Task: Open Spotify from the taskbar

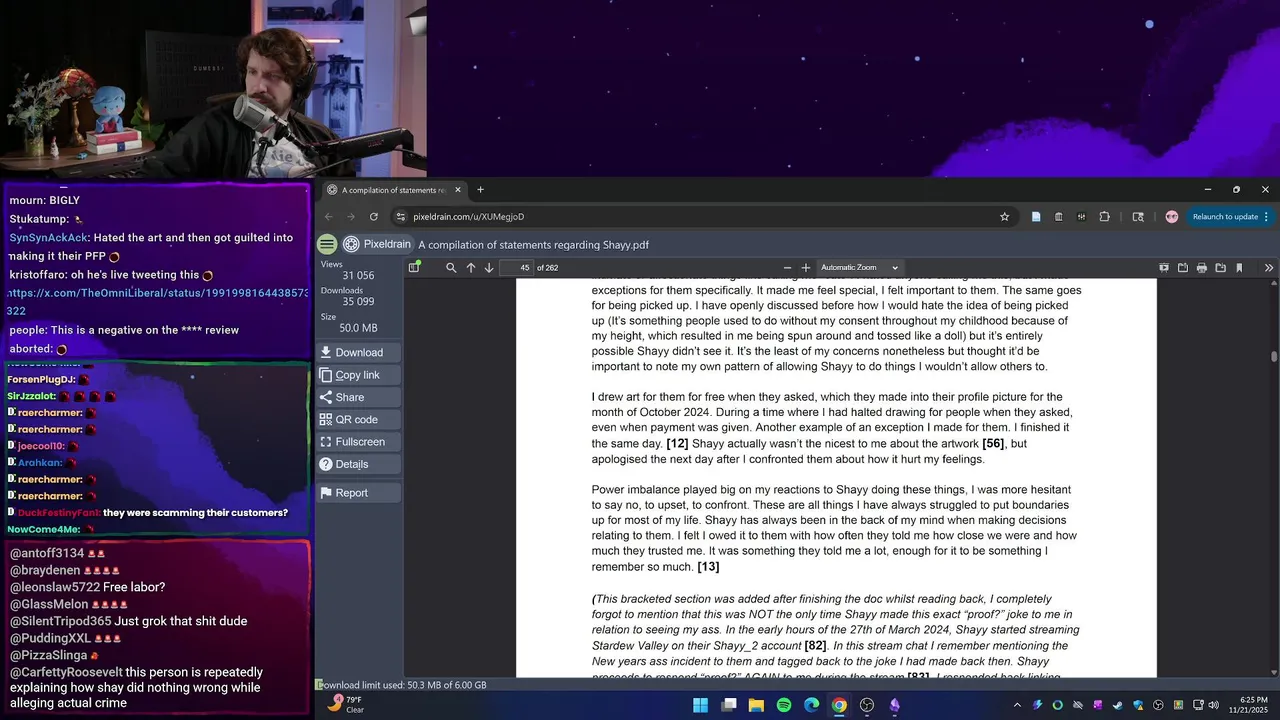Action: tap(784, 705)
